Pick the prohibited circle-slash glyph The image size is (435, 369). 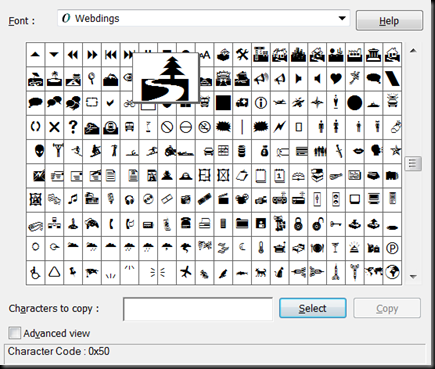167,127
